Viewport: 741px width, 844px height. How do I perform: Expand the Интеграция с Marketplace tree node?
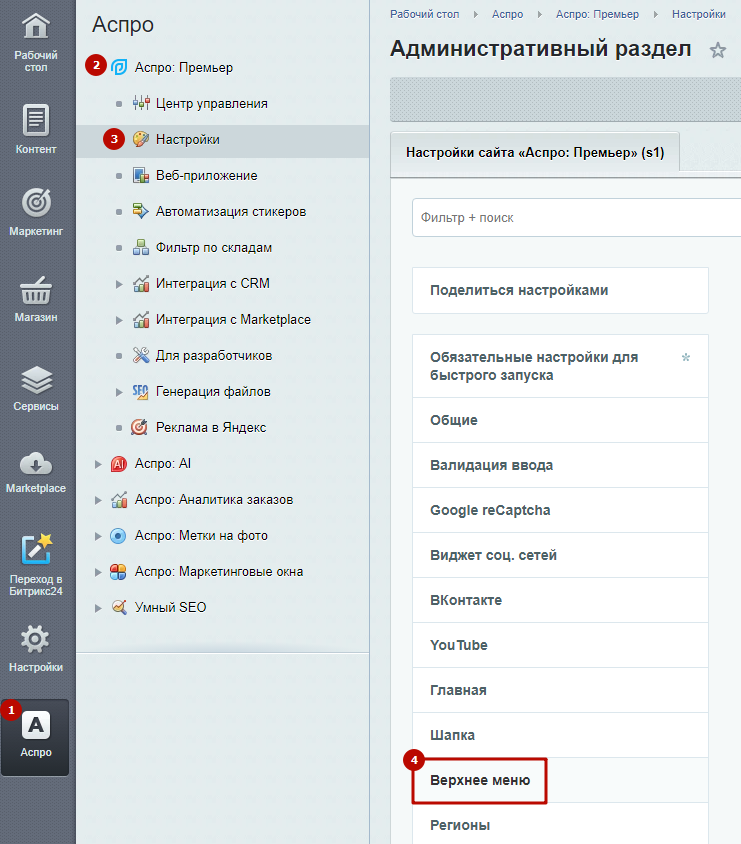click(119, 320)
